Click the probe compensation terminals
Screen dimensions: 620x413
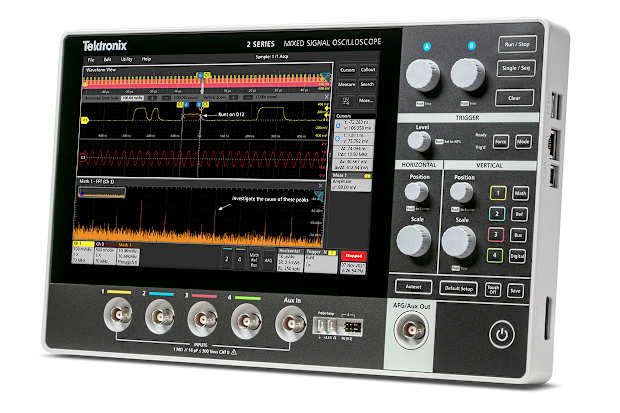coord(326,326)
